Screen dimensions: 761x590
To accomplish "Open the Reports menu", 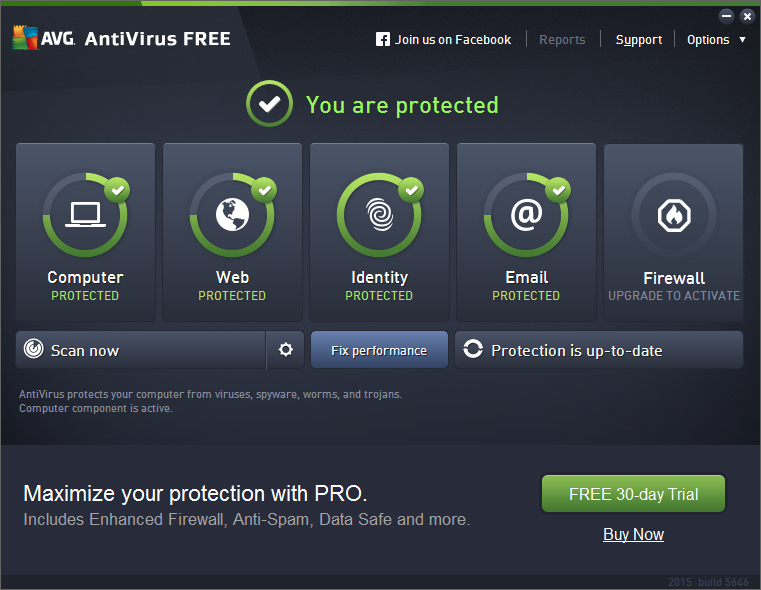I will tap(562, 40).
